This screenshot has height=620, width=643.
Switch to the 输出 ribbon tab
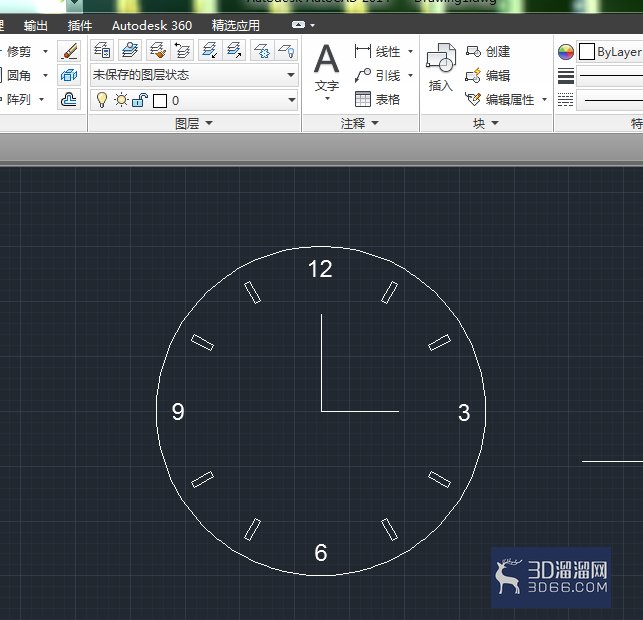coord(36,25)
